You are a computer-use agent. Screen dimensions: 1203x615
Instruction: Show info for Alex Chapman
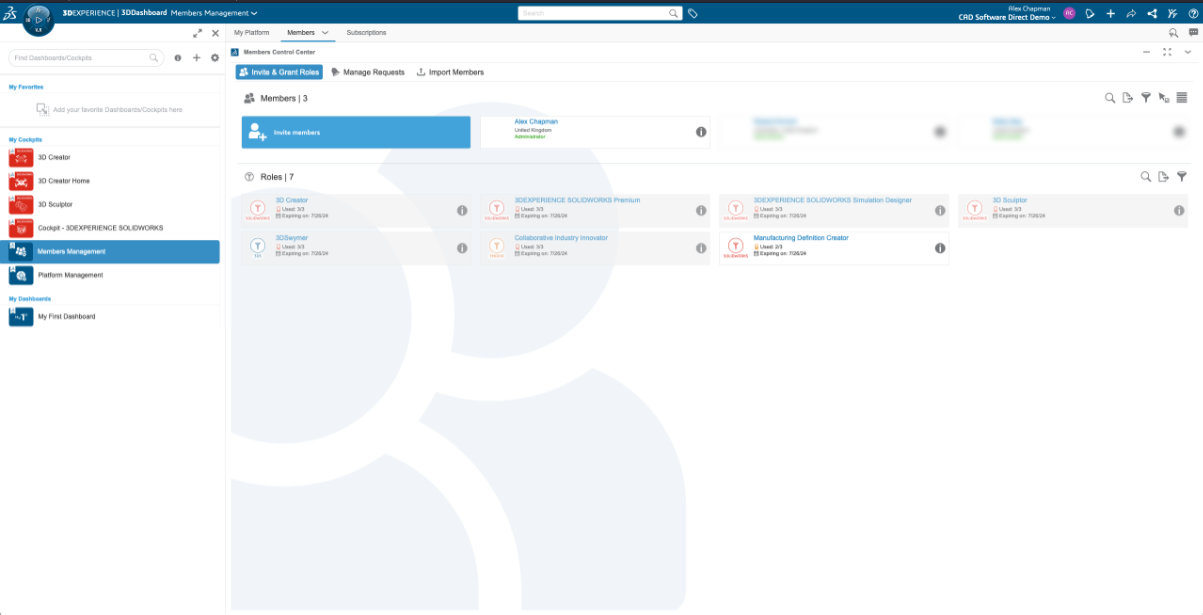(701, 132)
